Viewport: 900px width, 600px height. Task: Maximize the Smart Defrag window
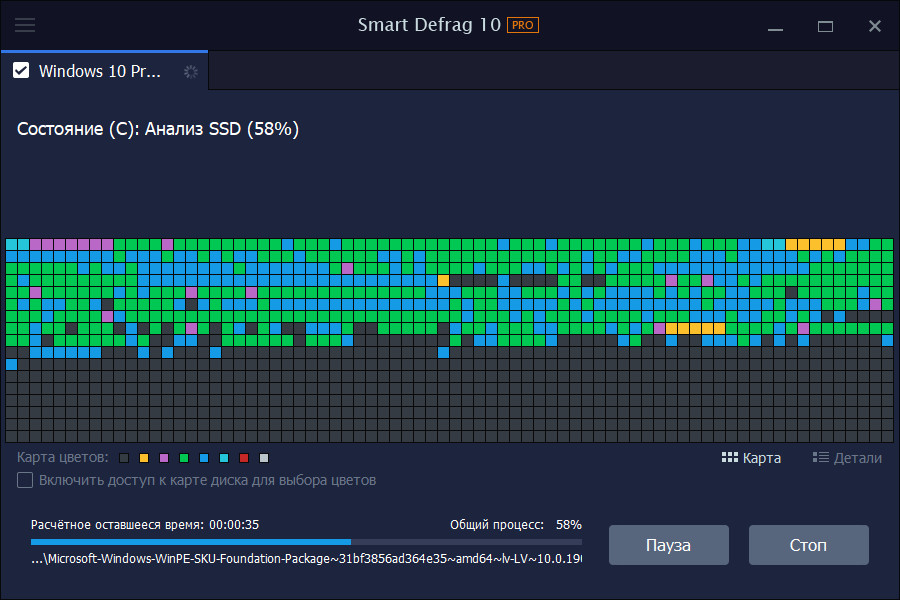click(825, 26)
